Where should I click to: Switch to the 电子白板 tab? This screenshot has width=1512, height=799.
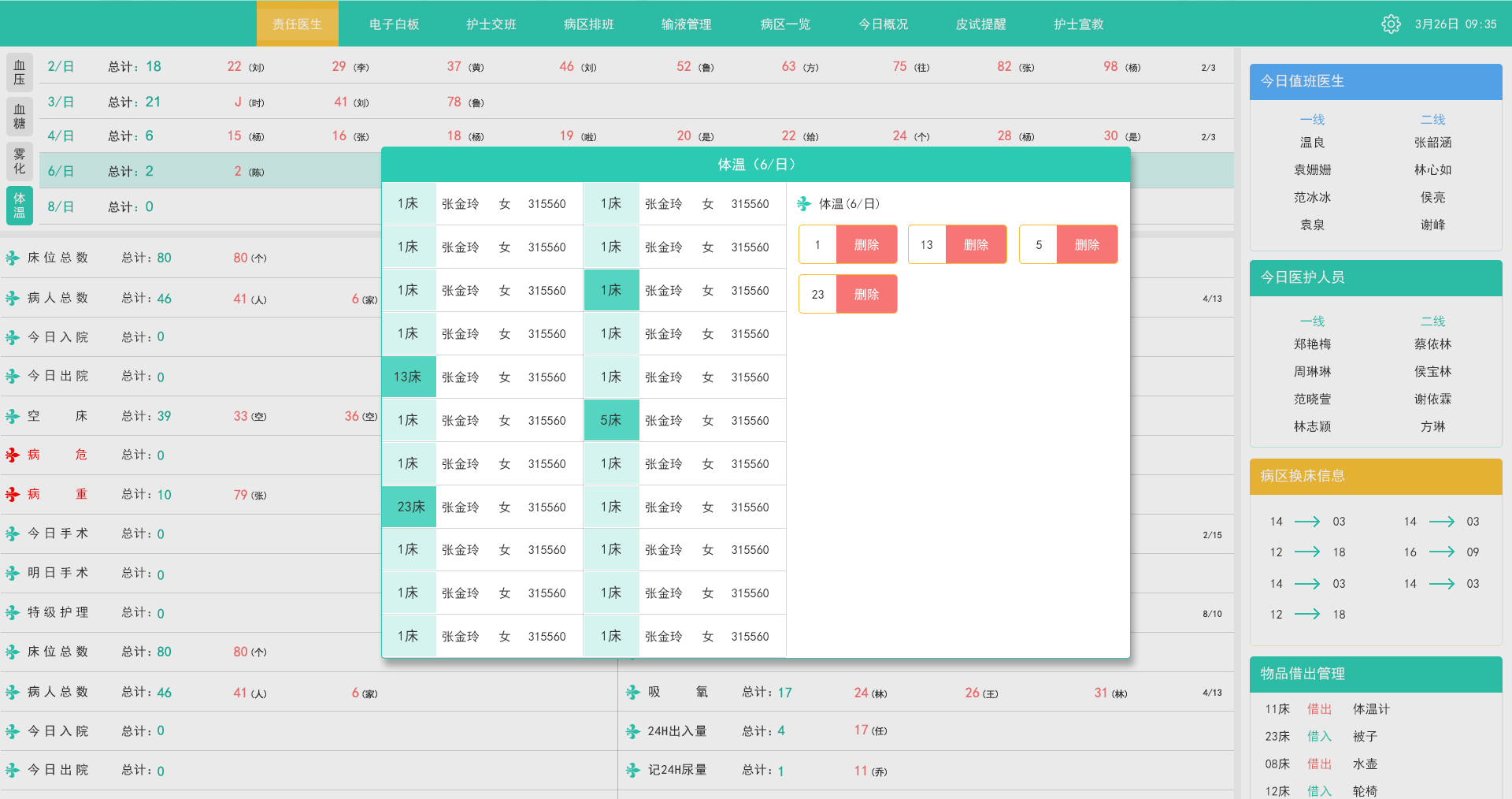coord(394,24)
